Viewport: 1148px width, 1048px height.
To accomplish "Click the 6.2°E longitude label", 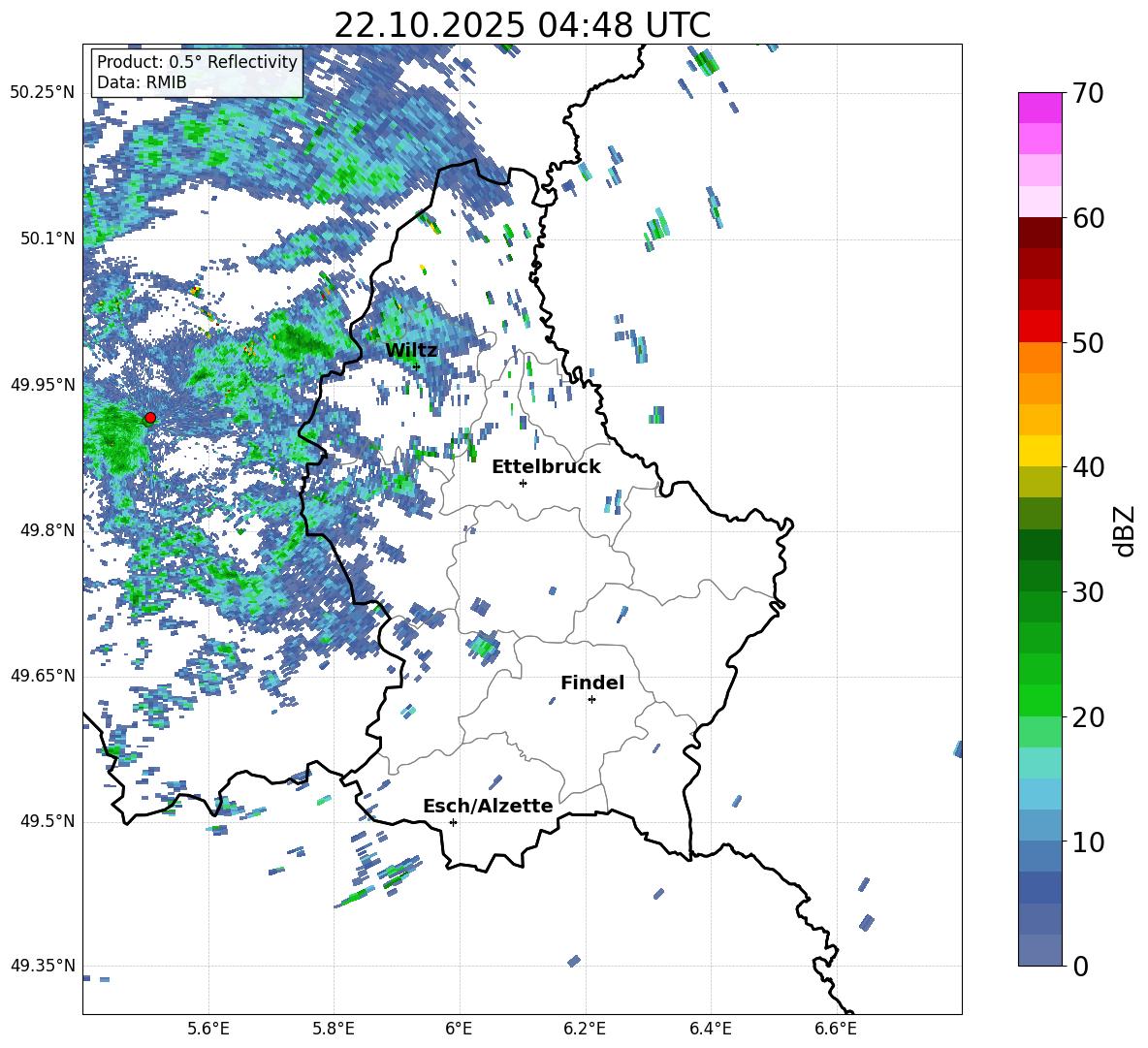I will [x=585, y=1029].
